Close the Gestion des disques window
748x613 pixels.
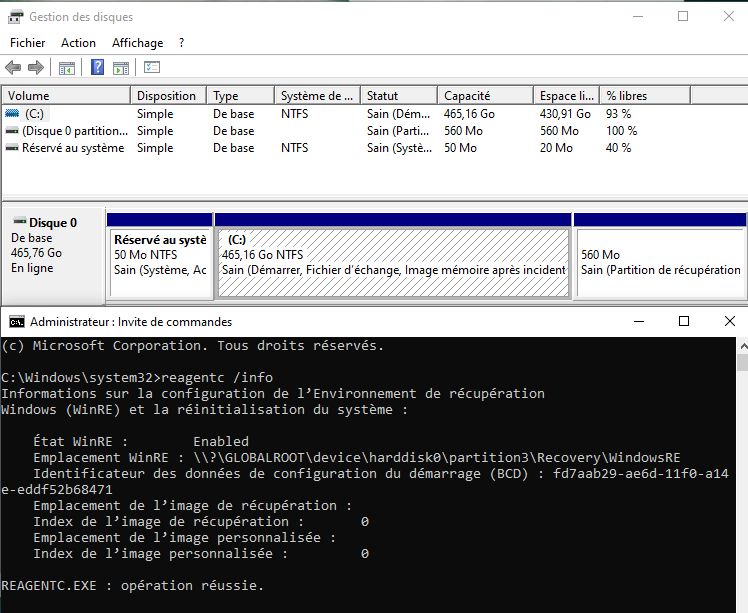click(728, 17)
